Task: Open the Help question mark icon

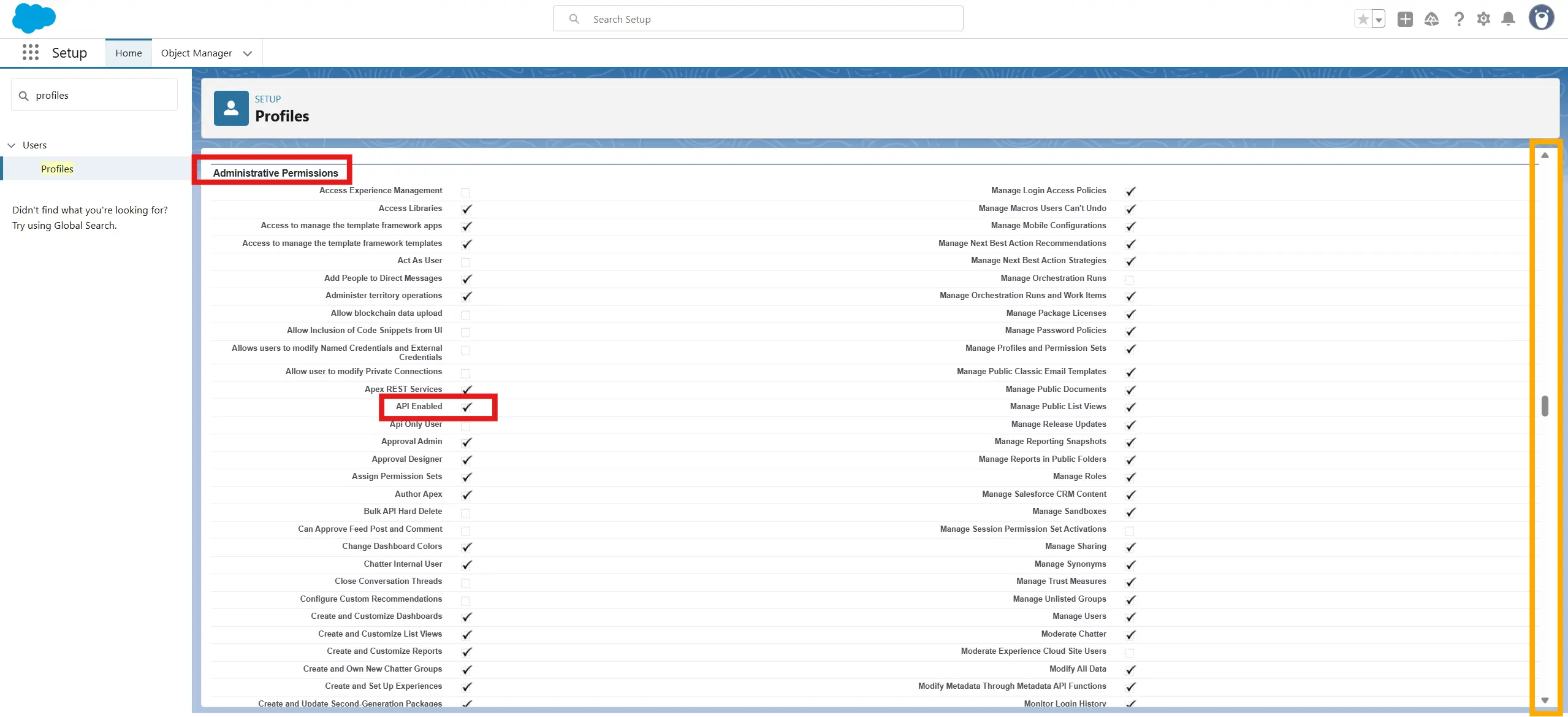Action: click(1459, 20)
